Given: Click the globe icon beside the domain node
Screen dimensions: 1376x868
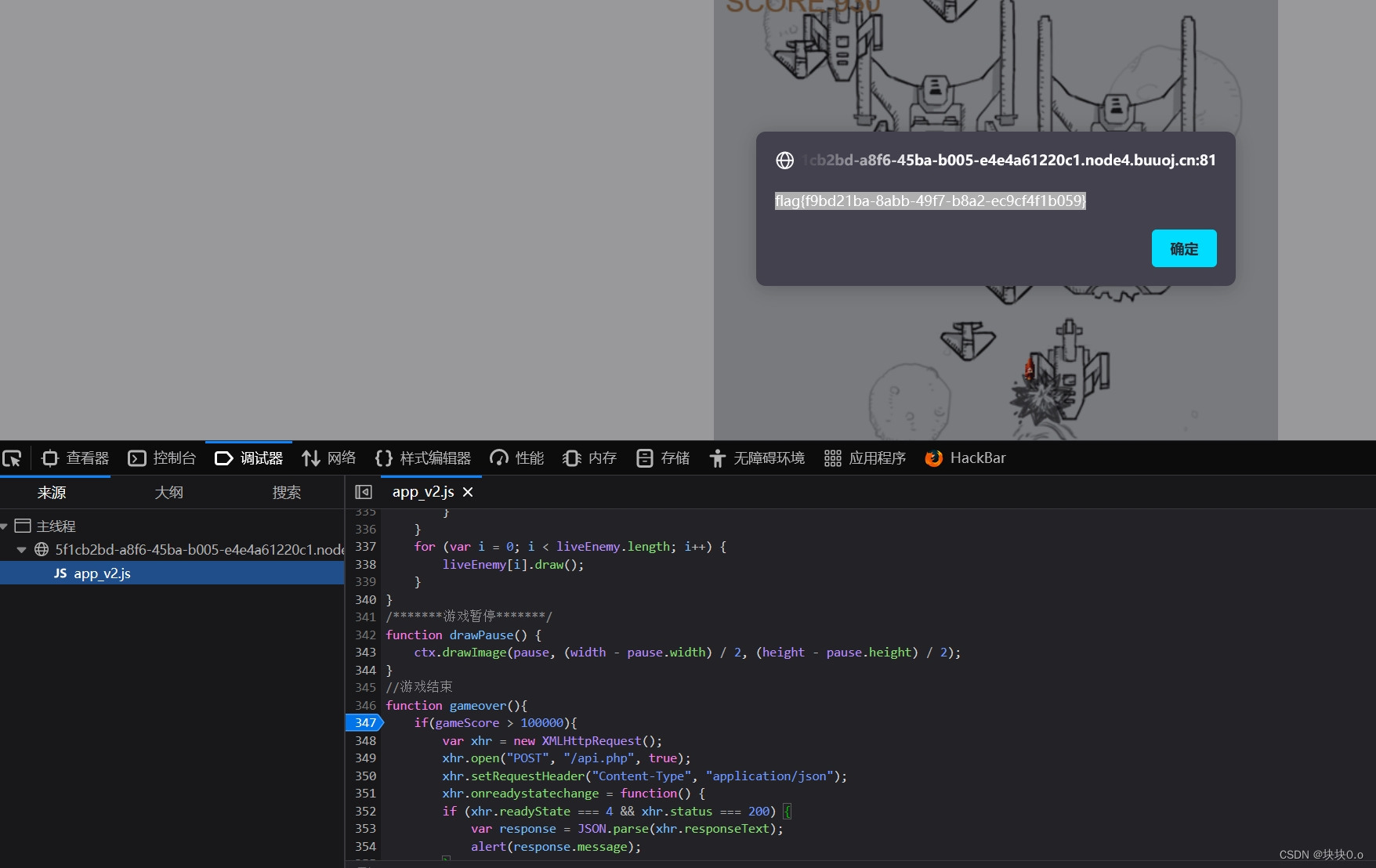Looking at the screenshot, I should [x=42, y=550].
